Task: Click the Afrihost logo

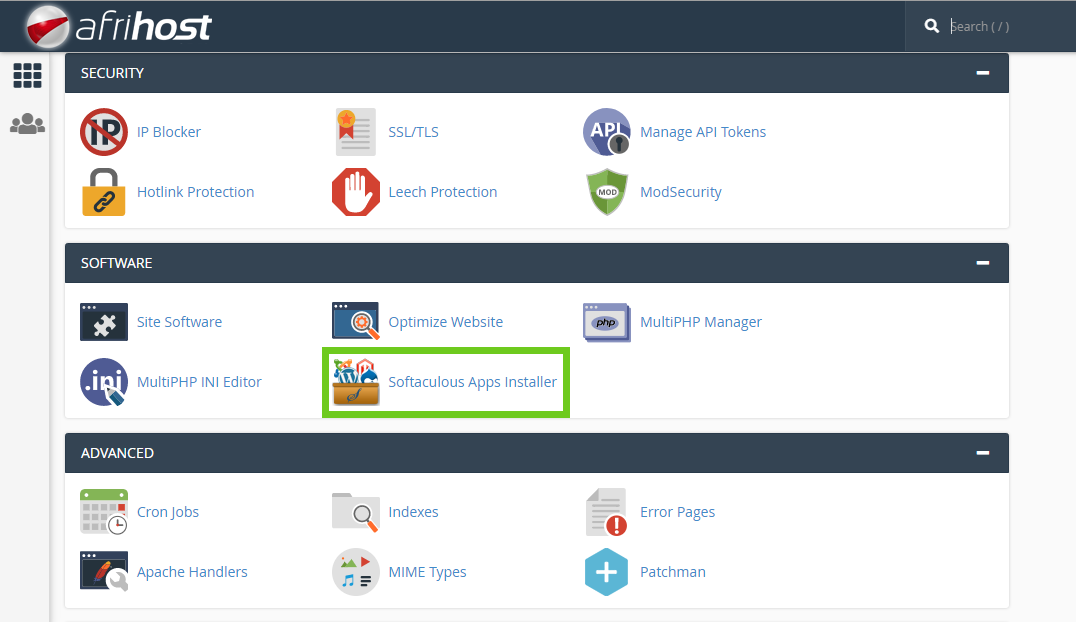Action: [118, 26]
